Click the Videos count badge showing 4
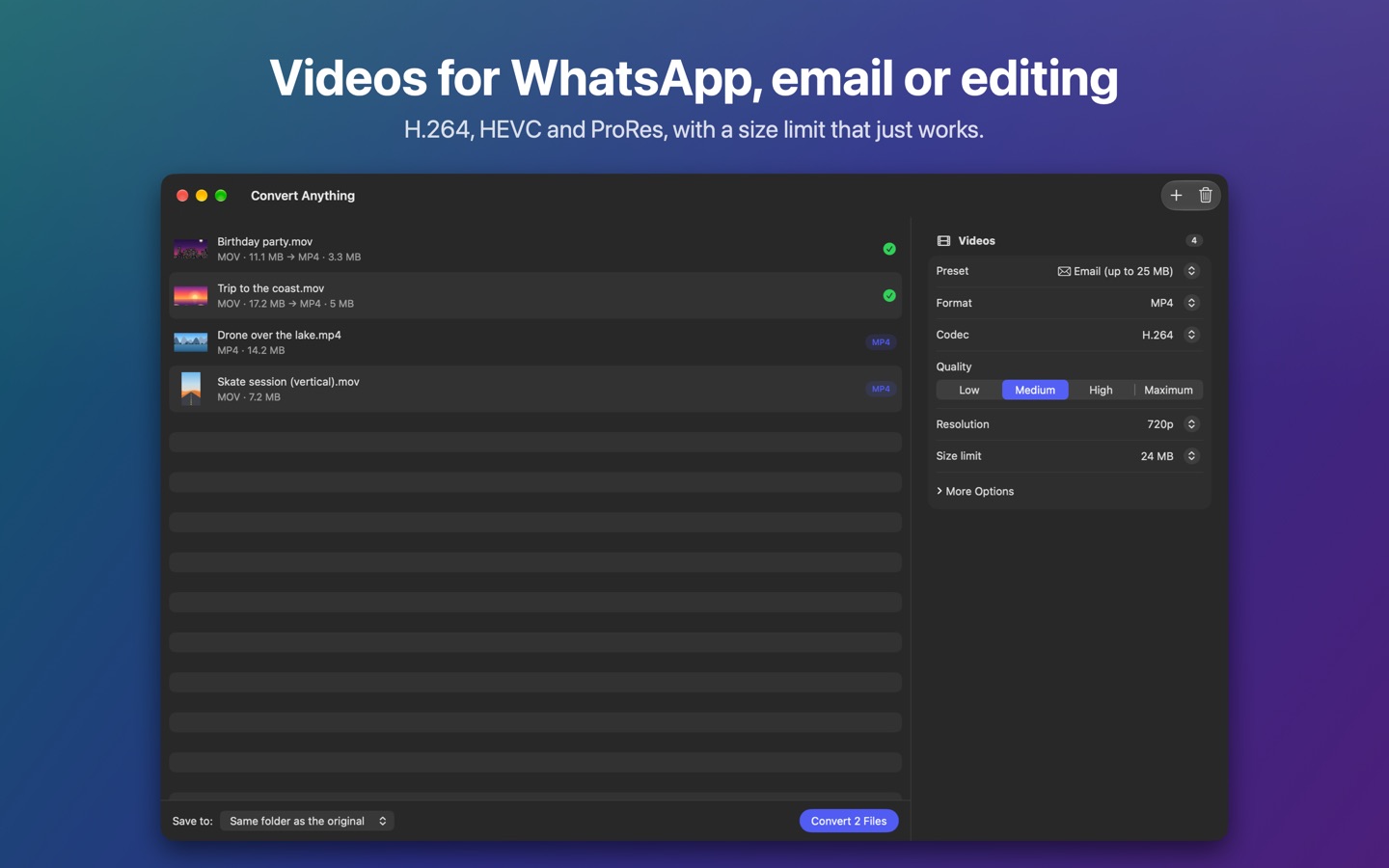1389x868 pixels. [x=1193, y=241]
